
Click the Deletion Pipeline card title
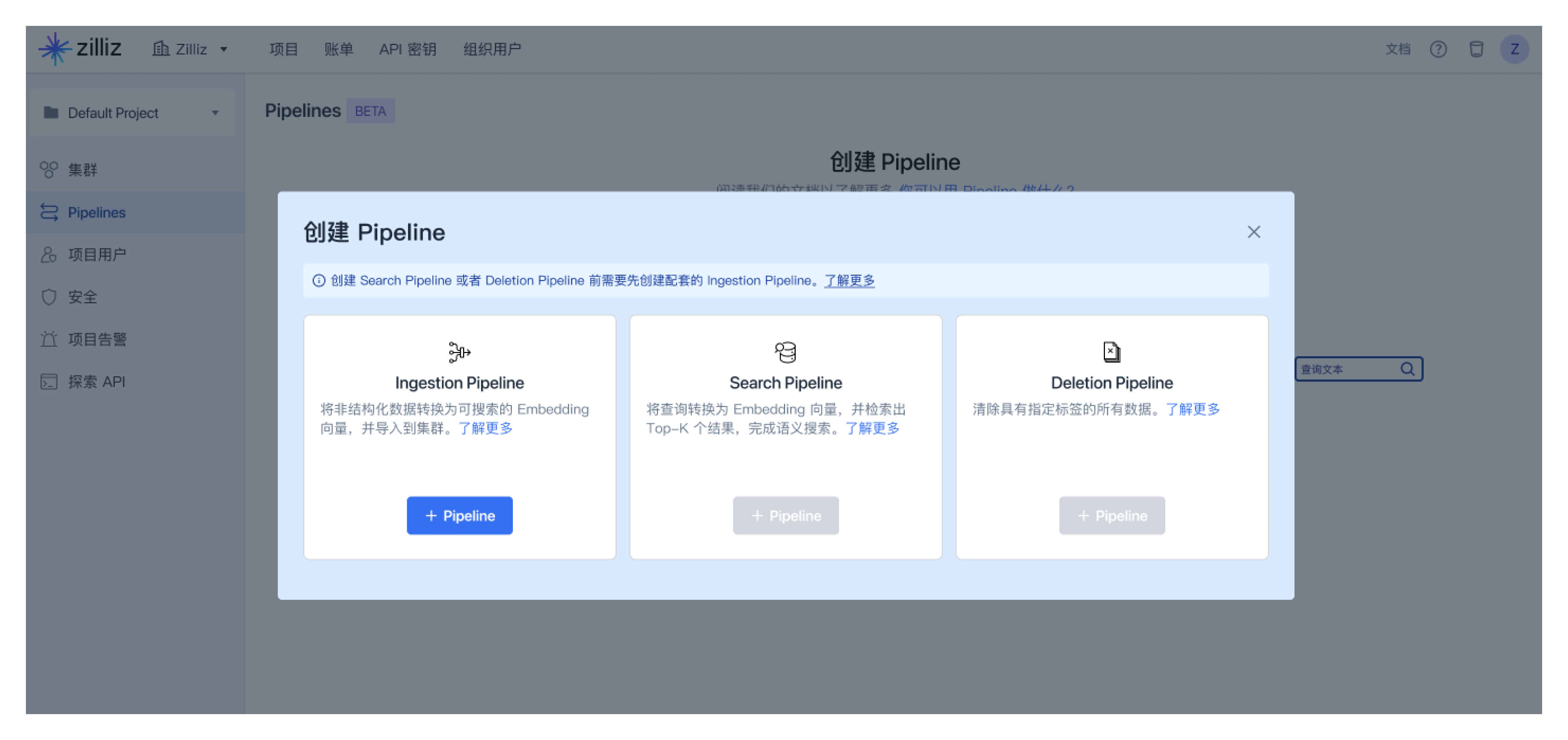click(x=1111, y=383)
